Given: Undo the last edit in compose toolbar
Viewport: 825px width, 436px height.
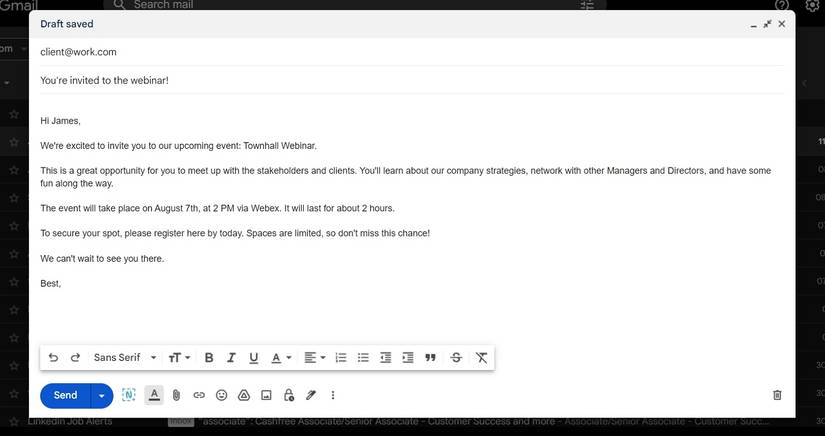Looking at the screenshot, I should (53, 358).
